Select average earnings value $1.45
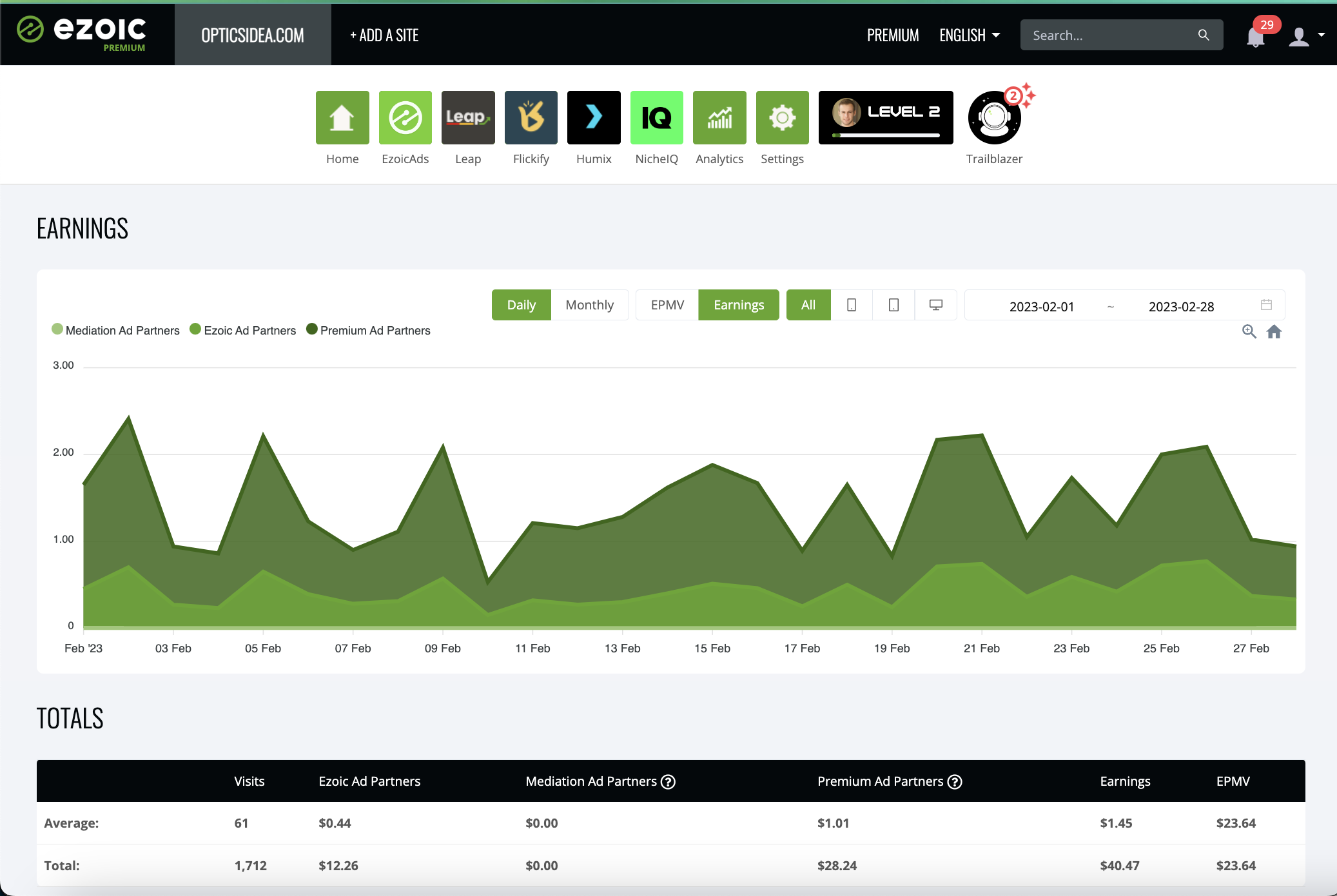Viewport: 1337px width, 896px height. pyautogui.click(x=1116, y=823)
